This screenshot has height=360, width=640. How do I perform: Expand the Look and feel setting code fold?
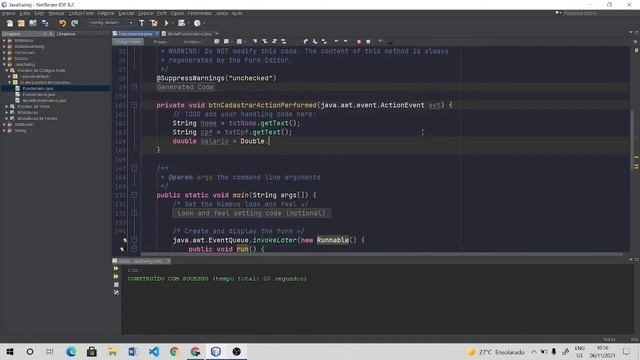click(134, 213)
